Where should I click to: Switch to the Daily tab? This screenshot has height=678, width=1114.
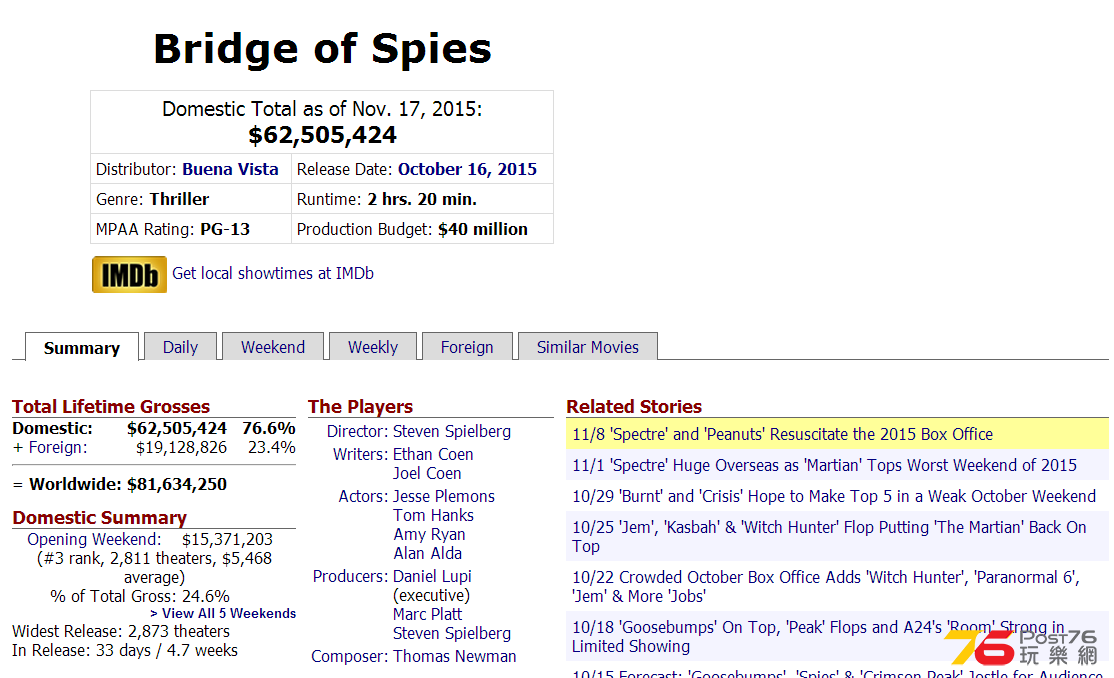(x=180, y=347)
